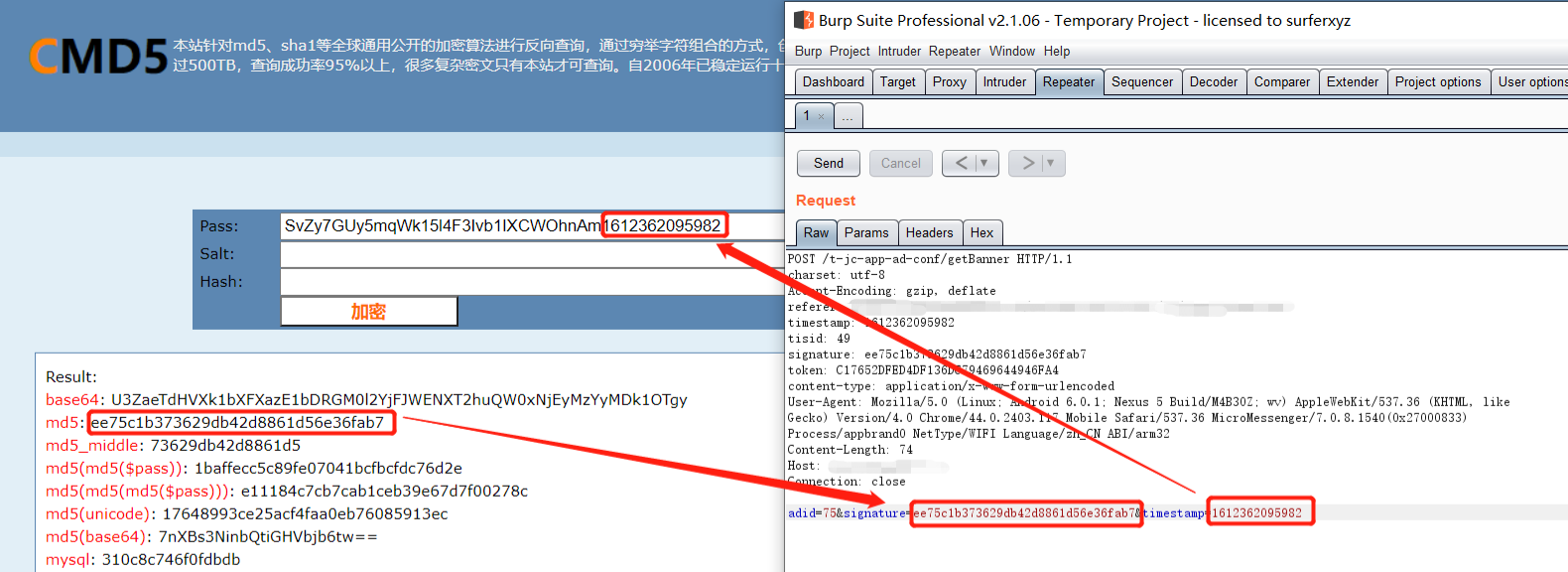Open the Help menu
Viewport: 1568px width, 572px height.
pyautogui.click(x=1057, y=51)
